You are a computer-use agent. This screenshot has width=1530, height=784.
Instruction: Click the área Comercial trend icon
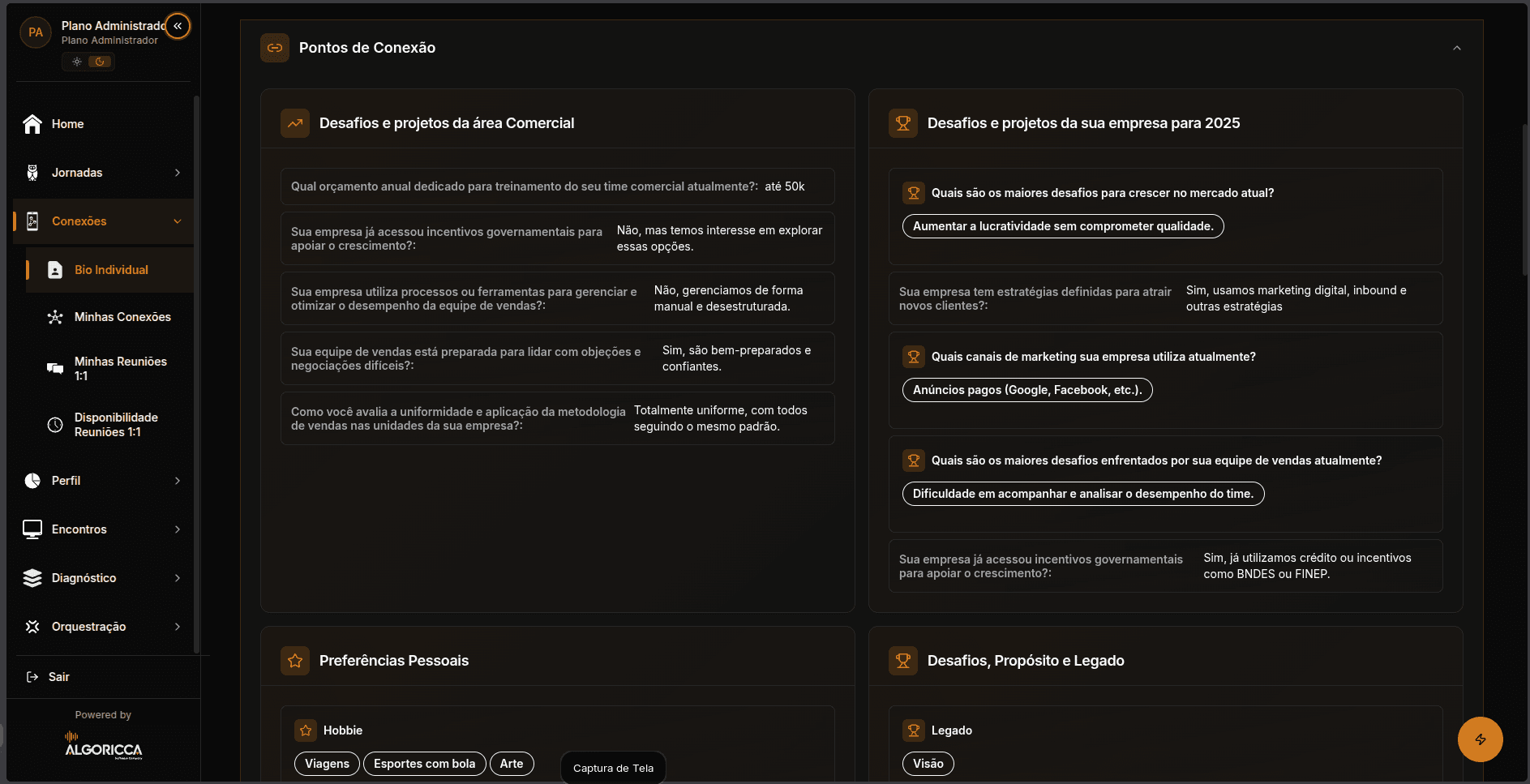coord(295,123)
